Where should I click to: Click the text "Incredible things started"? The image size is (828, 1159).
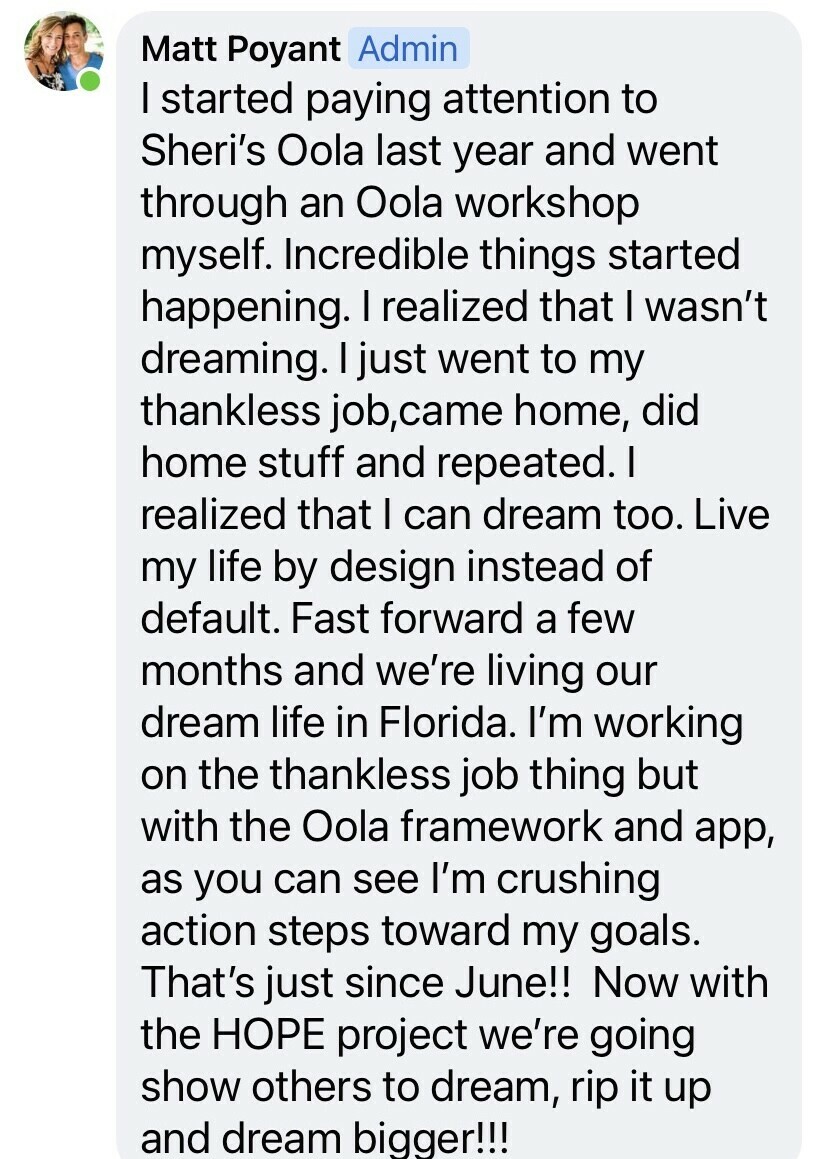(512, 255)
